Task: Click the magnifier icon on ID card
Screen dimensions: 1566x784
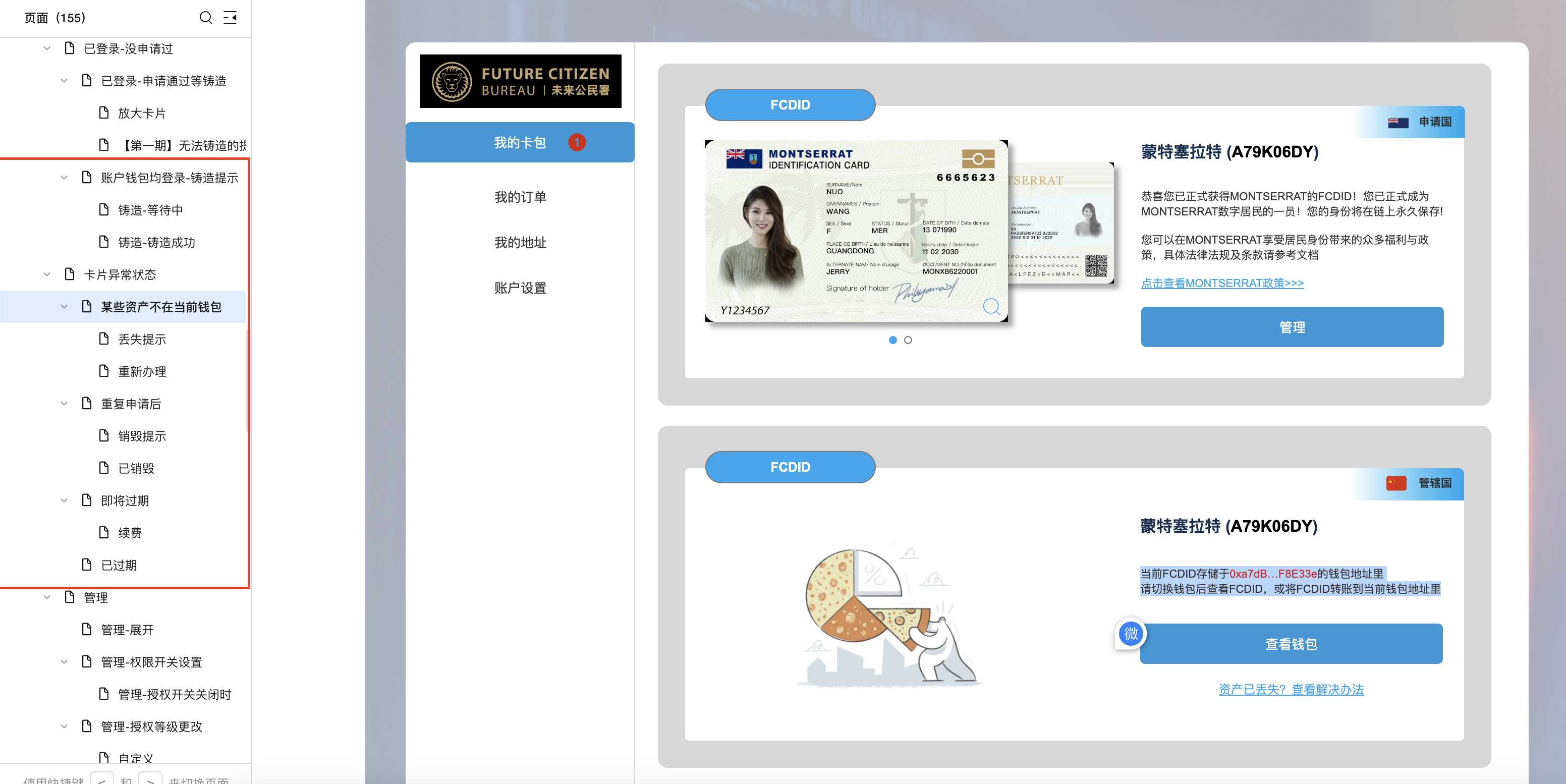Action: pyautogui.click(x=991, y=306)
